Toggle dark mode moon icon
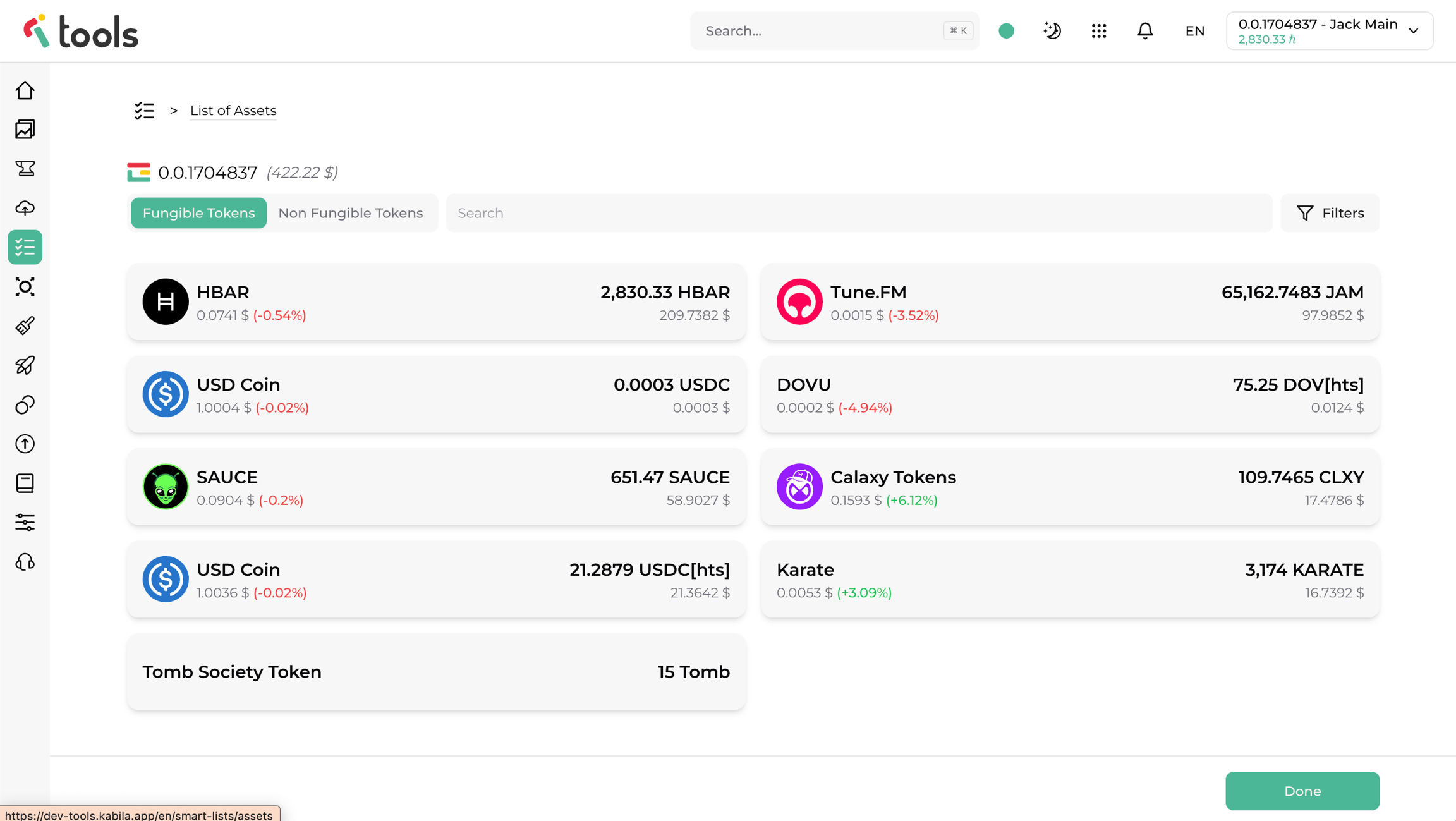Viewport: 1456px width, 821px height. click(x=1052, y=31)
